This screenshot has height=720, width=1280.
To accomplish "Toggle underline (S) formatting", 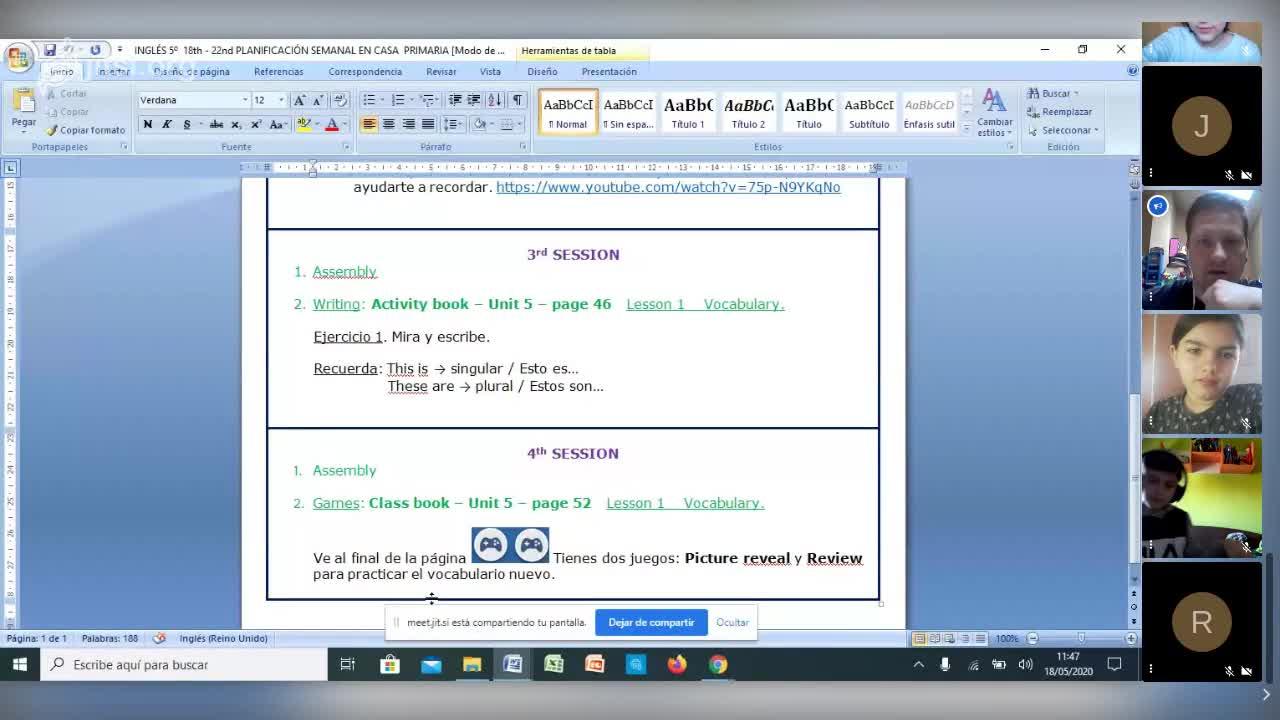I will pyautogui.click(x=186, y=125).
